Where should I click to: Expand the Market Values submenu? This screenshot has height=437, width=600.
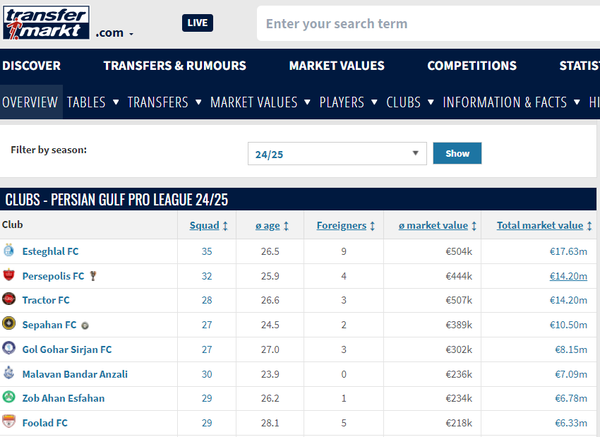[x=260, y=102]
